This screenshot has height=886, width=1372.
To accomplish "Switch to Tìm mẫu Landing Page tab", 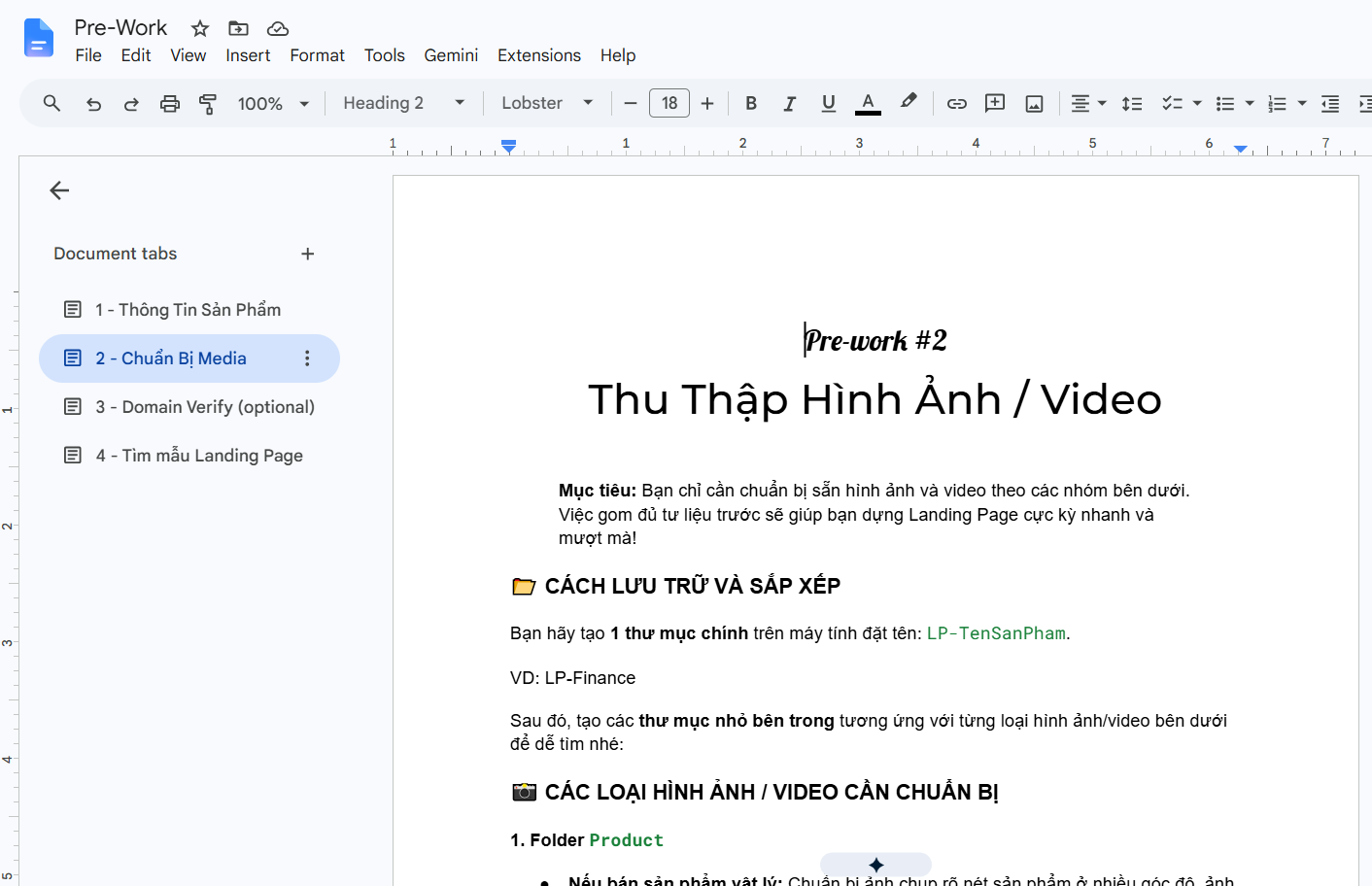I will pyautogui.click(x=189, y=456).
